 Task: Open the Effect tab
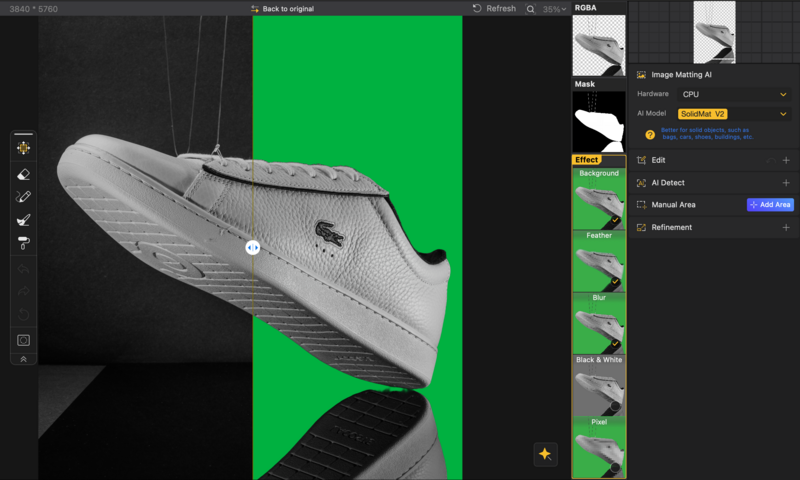[x=587, y=160]
